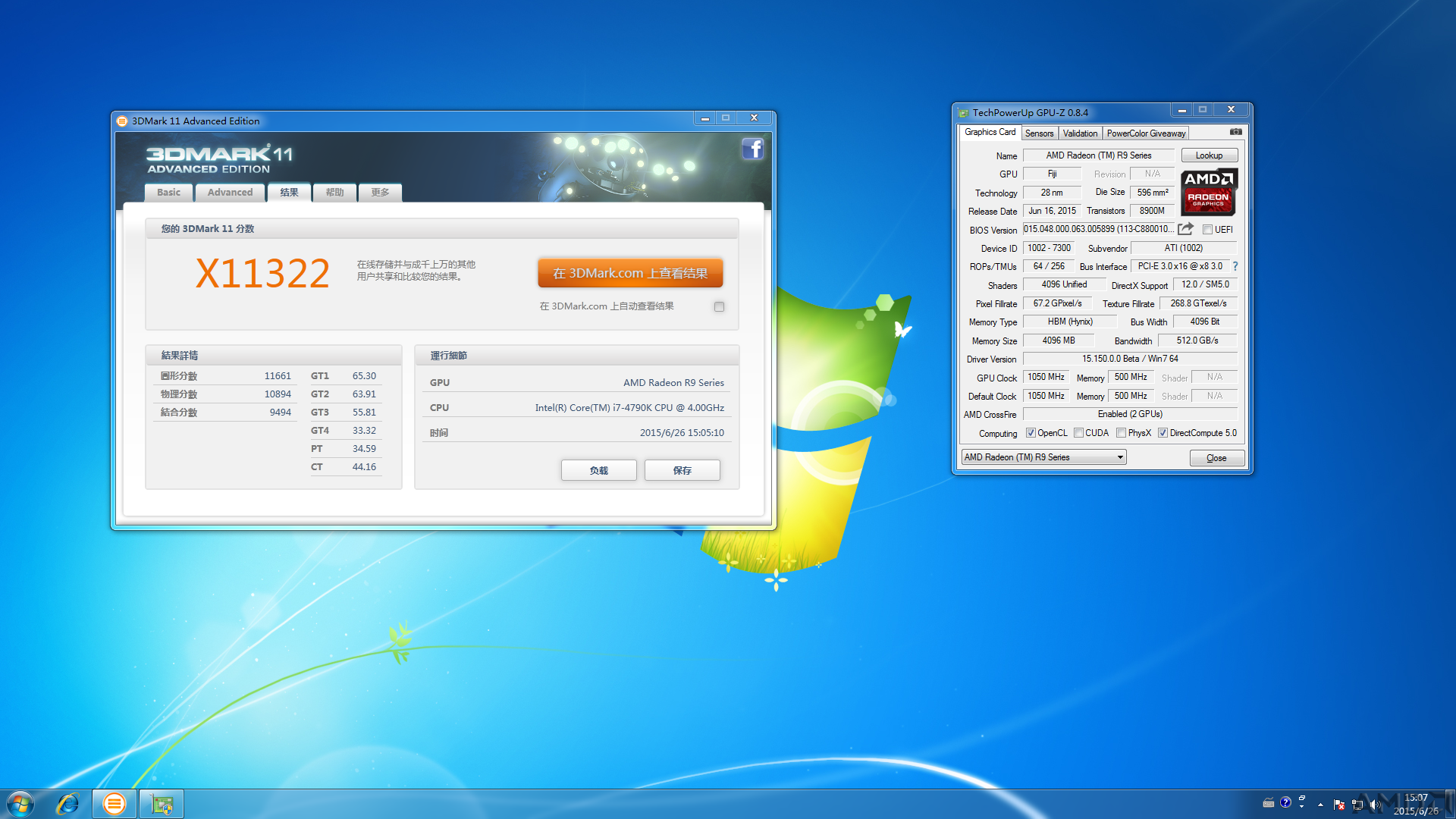Switch to the Advanced tab in 3DMark
1456x819 pixels.
tap(230, 193)
